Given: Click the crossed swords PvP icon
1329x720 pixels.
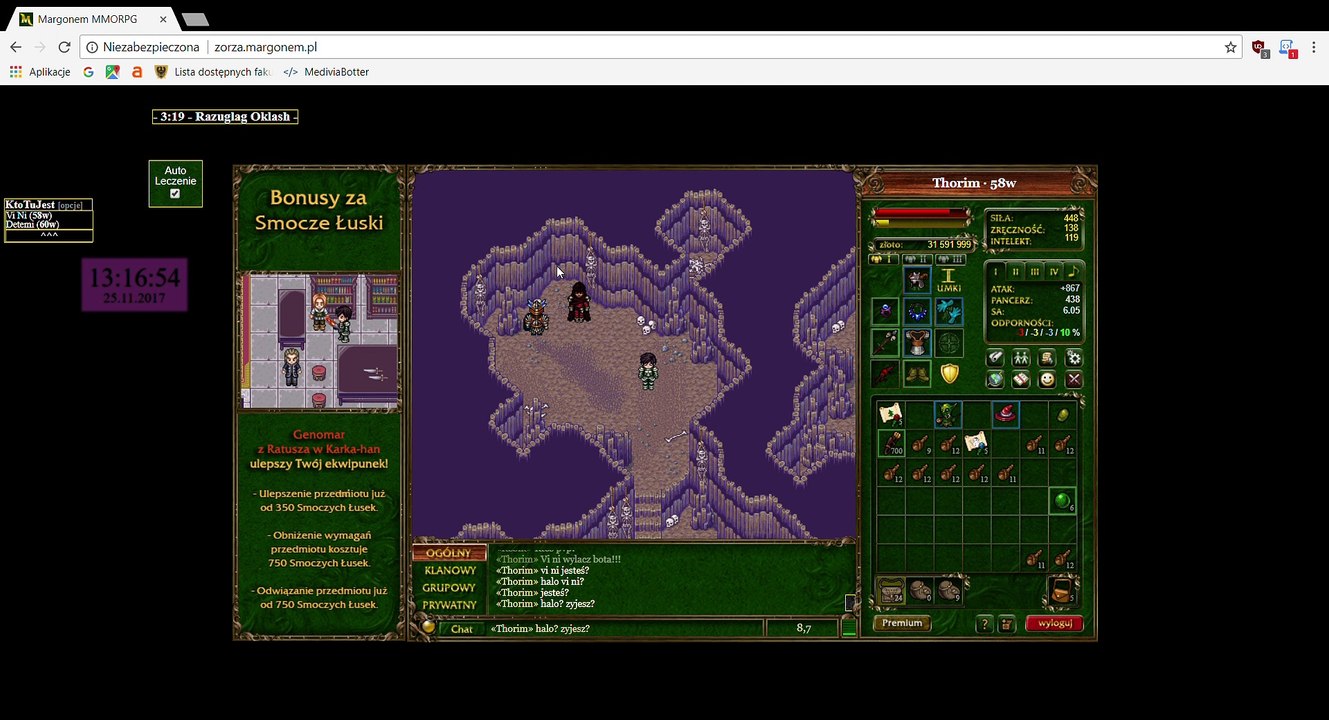Looking at the screenshot, I should pyautogui.click(x=1074, y=380).
